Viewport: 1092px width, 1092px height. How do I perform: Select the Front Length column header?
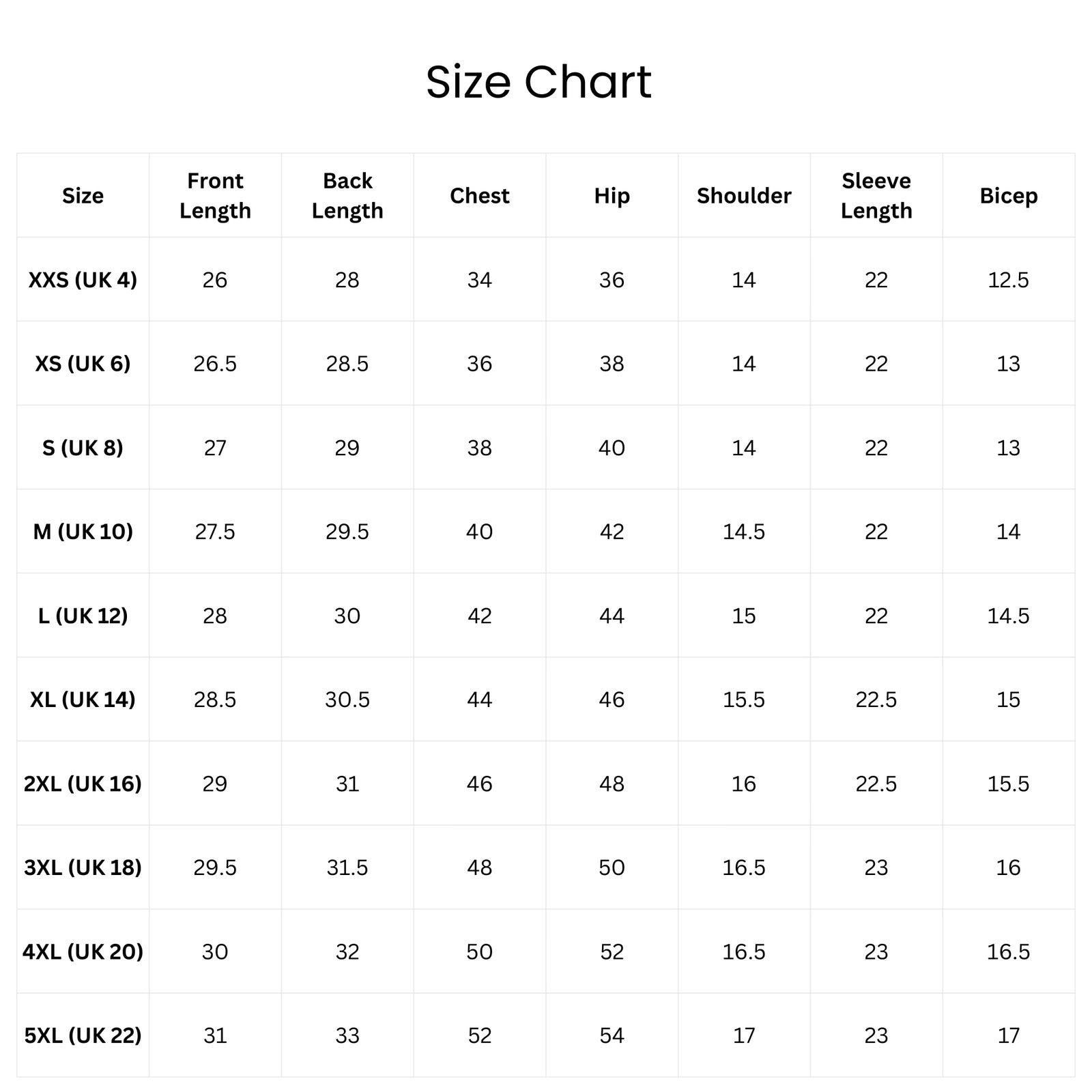pos(215,196)
